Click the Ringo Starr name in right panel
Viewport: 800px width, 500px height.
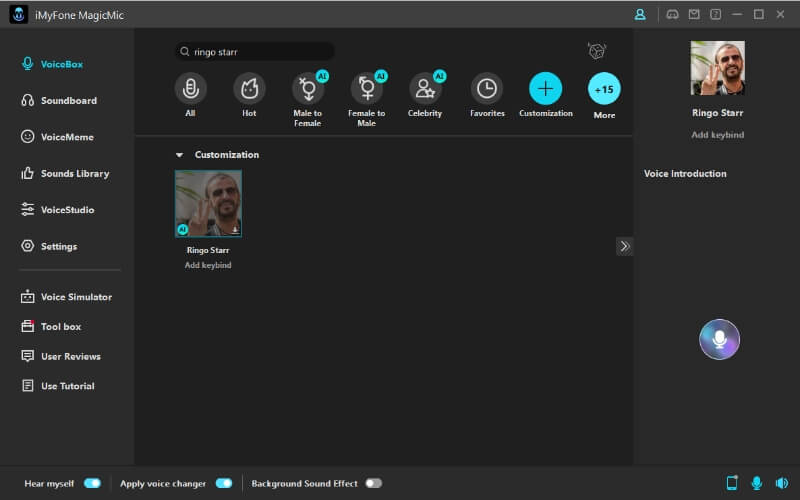click(x=717, y=113)
